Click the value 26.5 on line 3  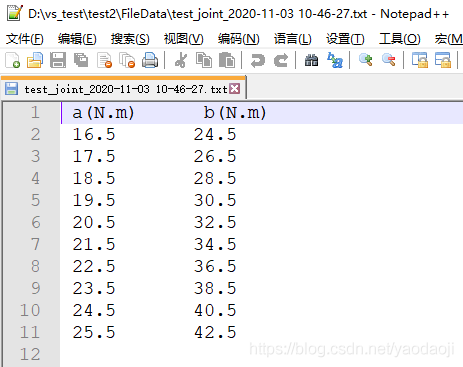click(215, 157)
